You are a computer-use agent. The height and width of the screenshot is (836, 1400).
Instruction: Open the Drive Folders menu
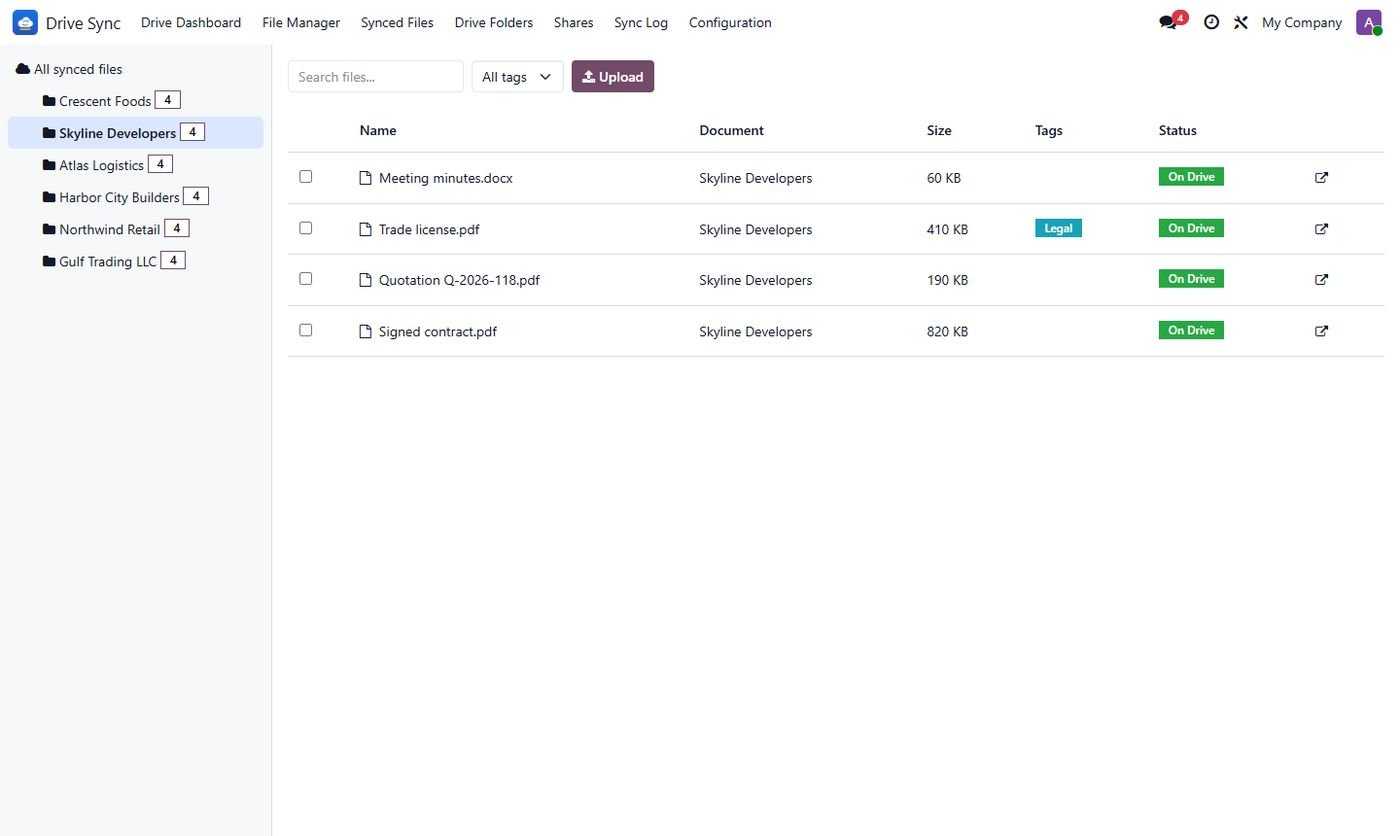point(494,22)
